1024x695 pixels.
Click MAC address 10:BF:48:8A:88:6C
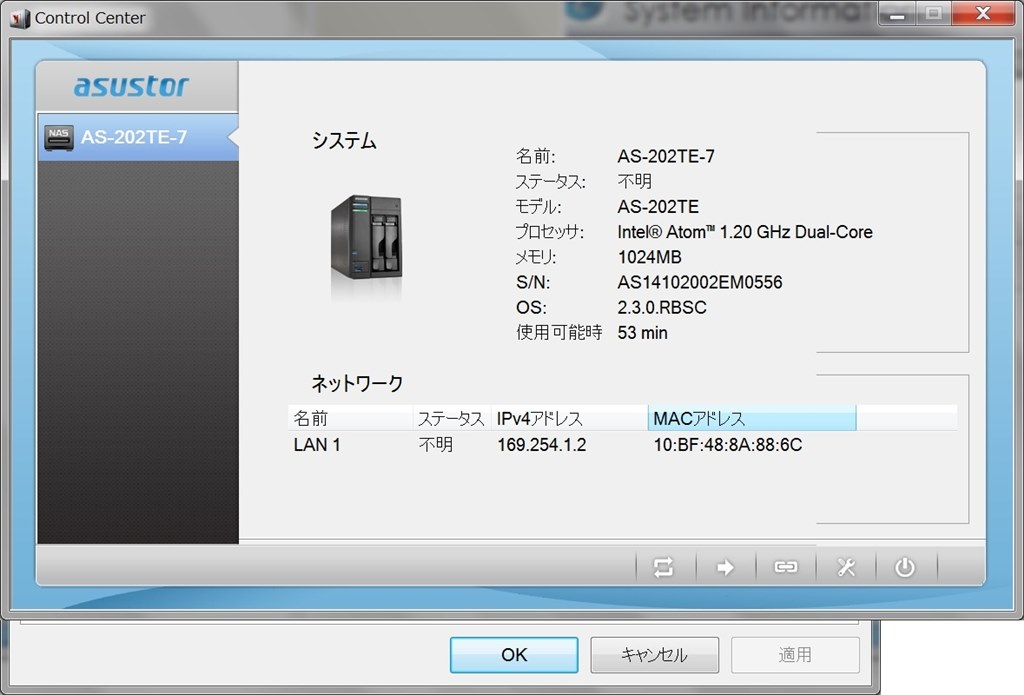[x=728, y=445]
